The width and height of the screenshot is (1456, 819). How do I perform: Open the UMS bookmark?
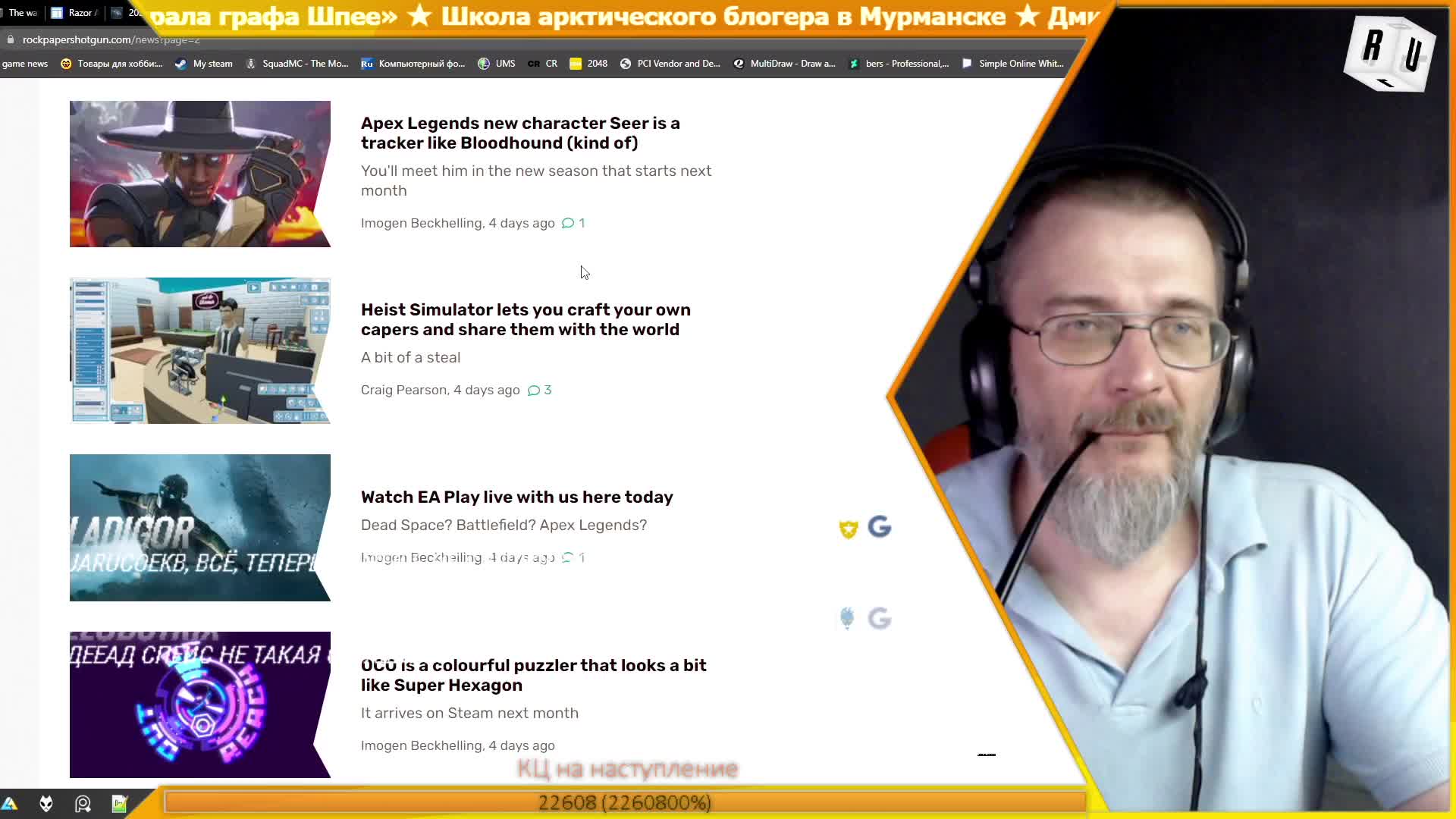pyautogui.click(x=497, y=64)
